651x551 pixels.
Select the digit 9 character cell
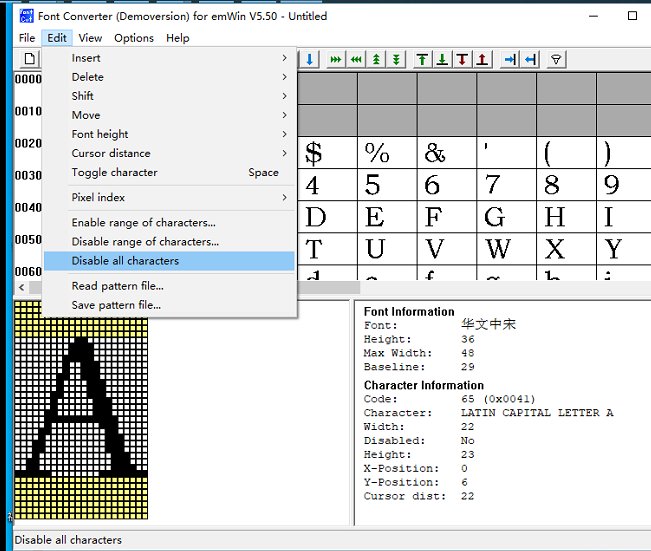624,185
